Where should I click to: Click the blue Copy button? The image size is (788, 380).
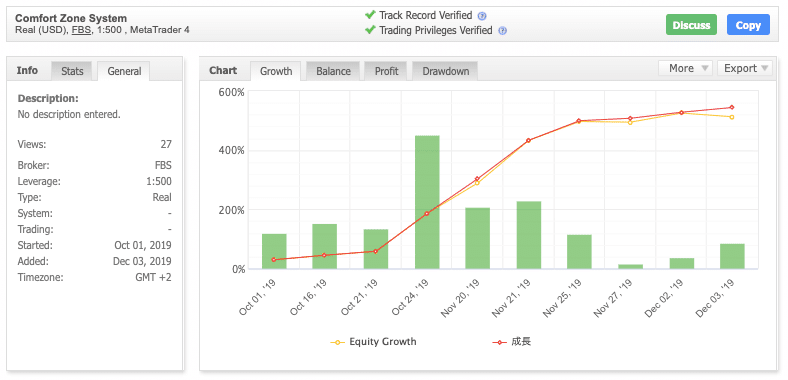(x=748, y=25)
